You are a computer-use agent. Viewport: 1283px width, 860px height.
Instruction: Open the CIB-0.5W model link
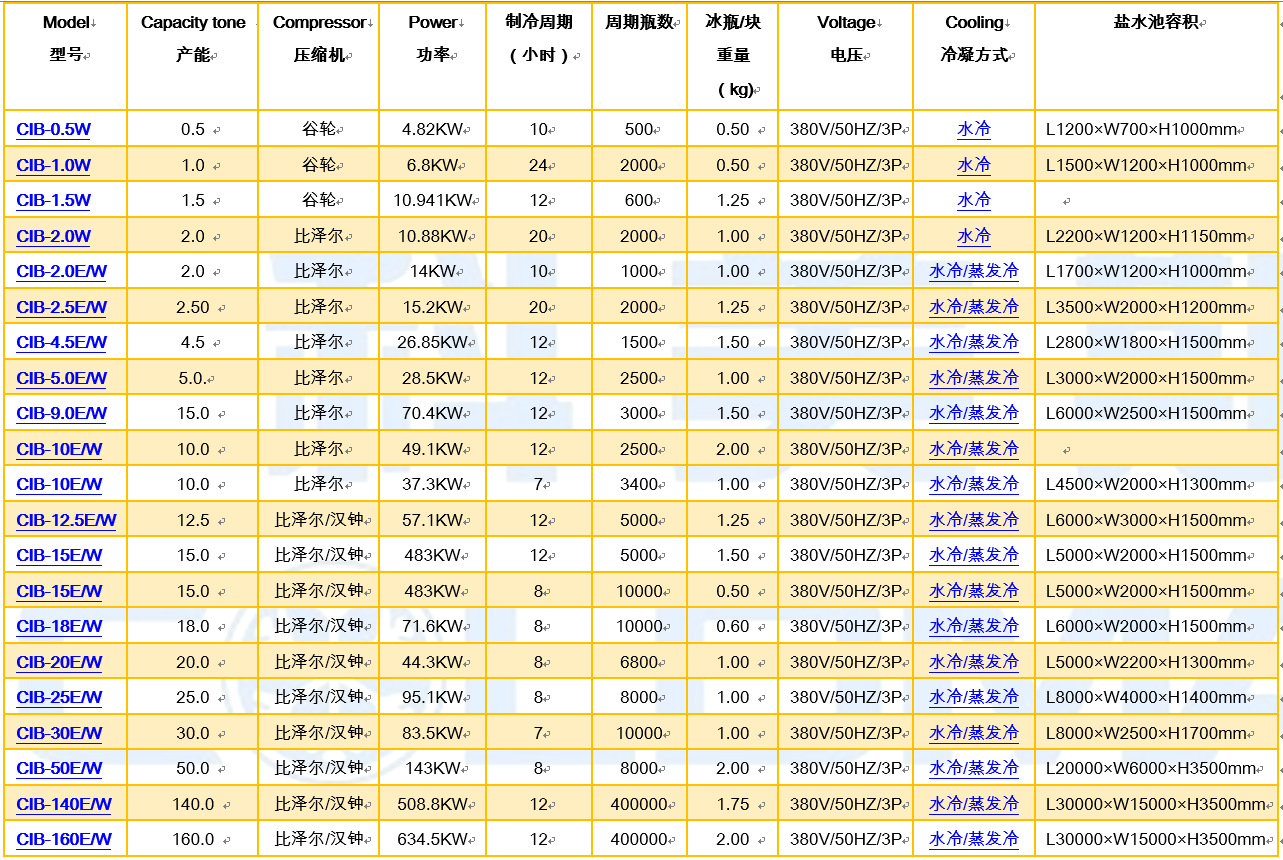(x=53, y=129)
